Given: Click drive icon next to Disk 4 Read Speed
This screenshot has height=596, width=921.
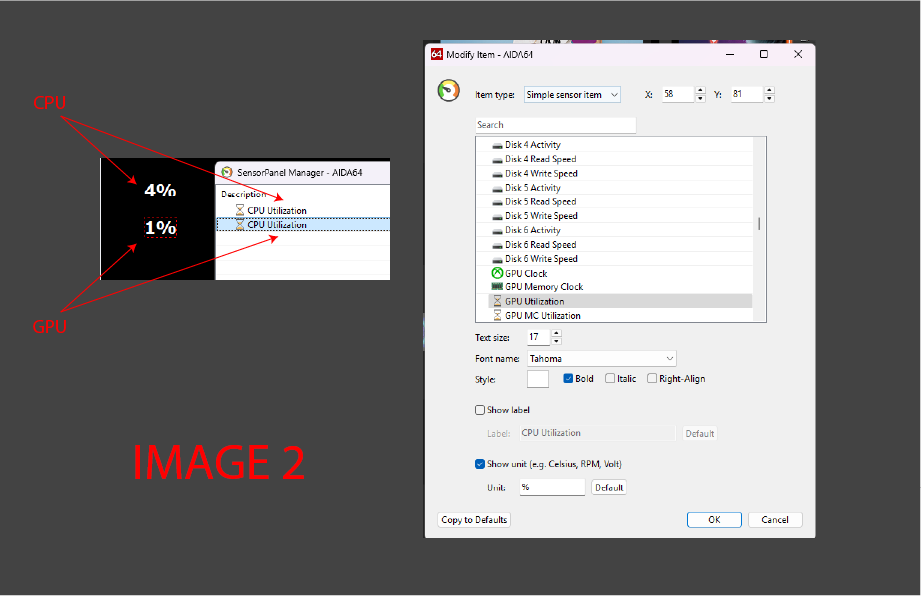Looking at the screenshot, I should click(498, 159).
